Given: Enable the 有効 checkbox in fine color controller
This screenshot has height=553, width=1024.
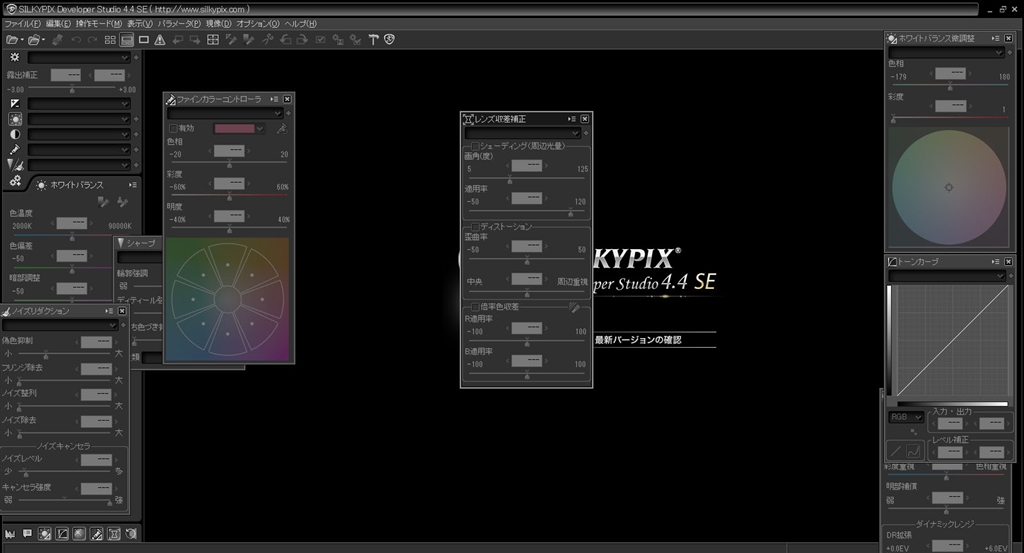Looking at the screenshot, I should (x=173, y=129).
